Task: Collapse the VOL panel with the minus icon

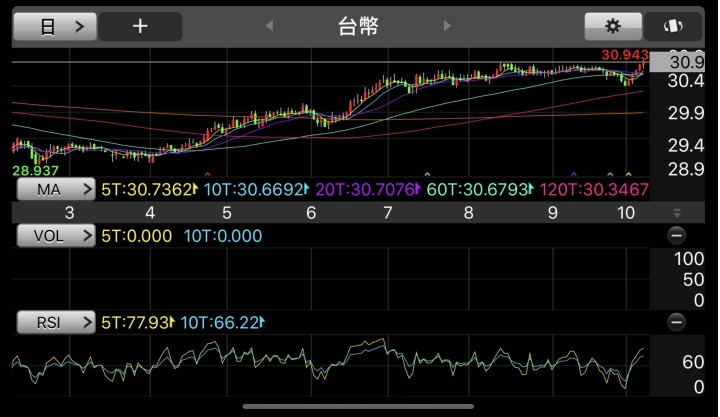Action: point(676,236)
